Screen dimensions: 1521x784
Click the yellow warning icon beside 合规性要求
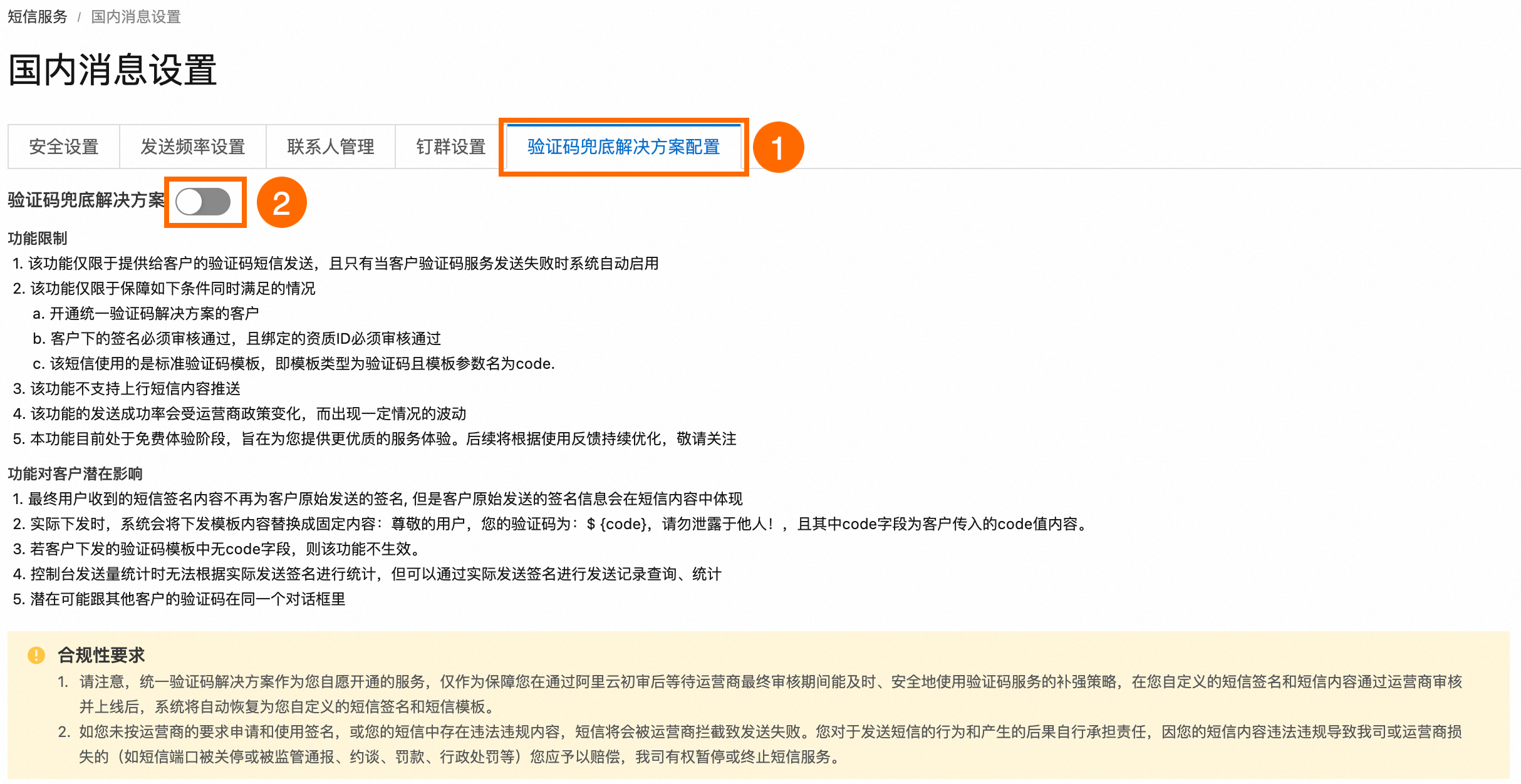36,655
